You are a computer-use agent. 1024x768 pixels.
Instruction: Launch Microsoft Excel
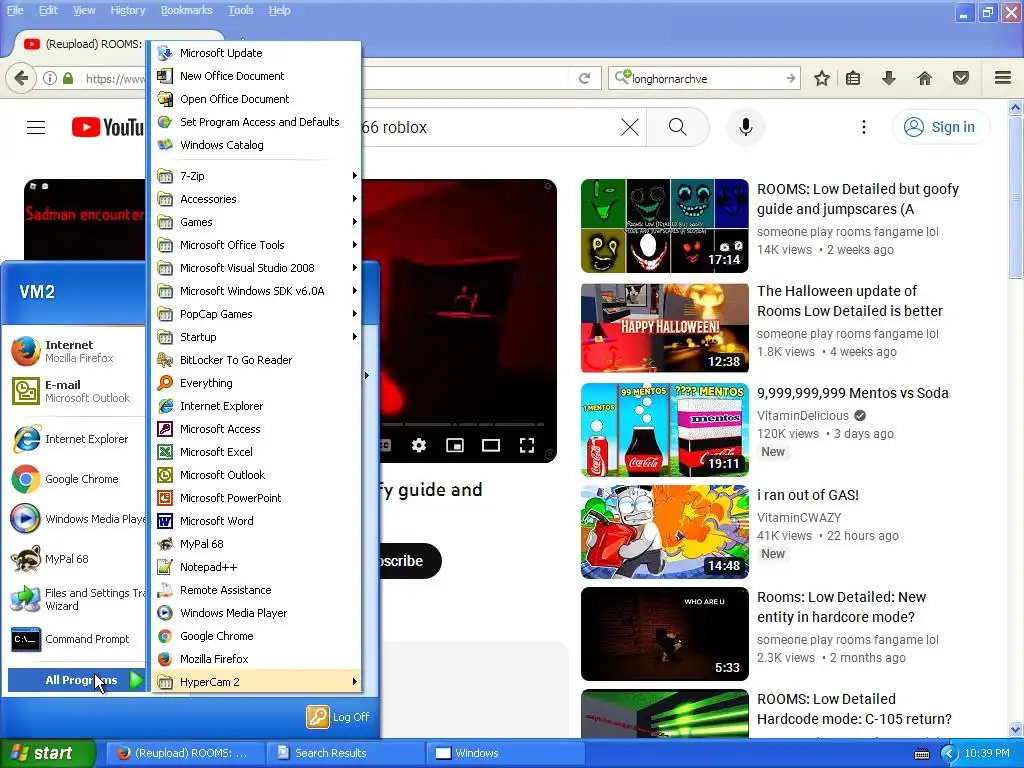tap(256, 452)
